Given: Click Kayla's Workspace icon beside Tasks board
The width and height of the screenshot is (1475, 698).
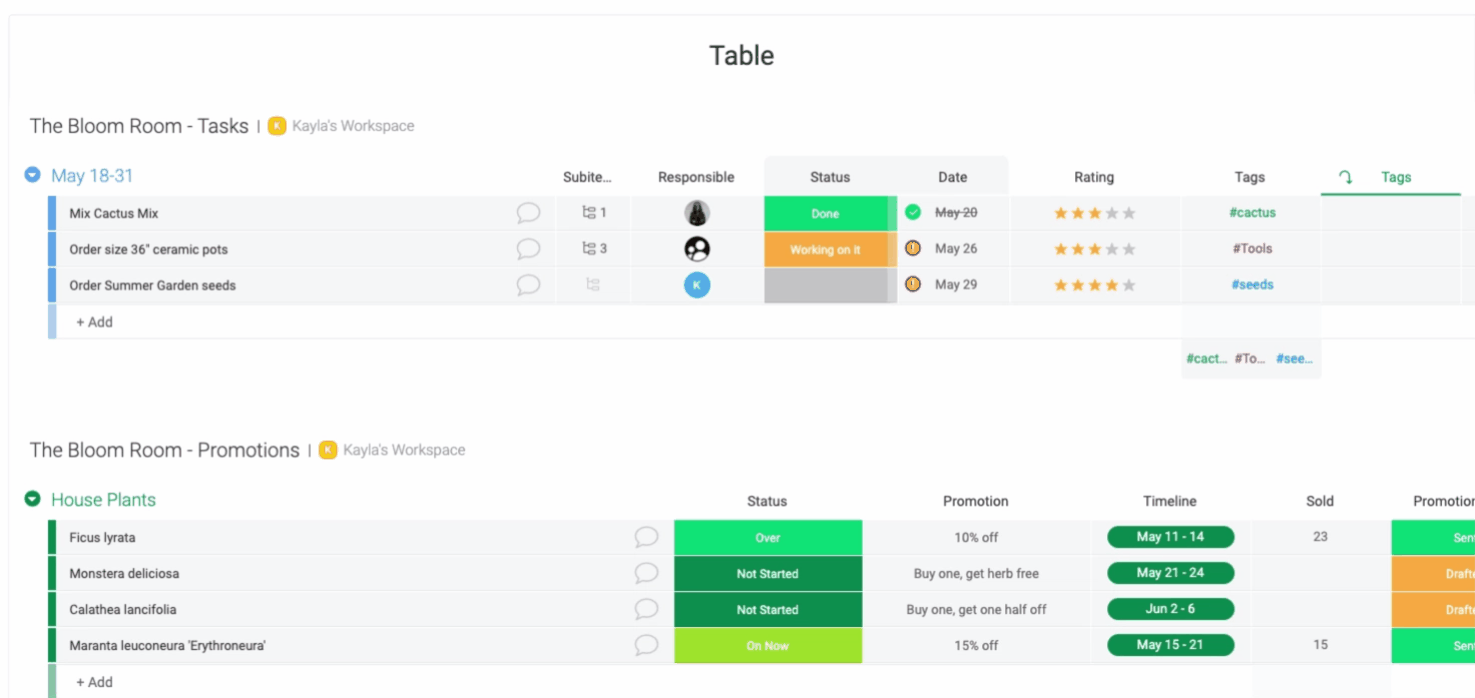Looking at the screenshot, I should click(277, 126).
